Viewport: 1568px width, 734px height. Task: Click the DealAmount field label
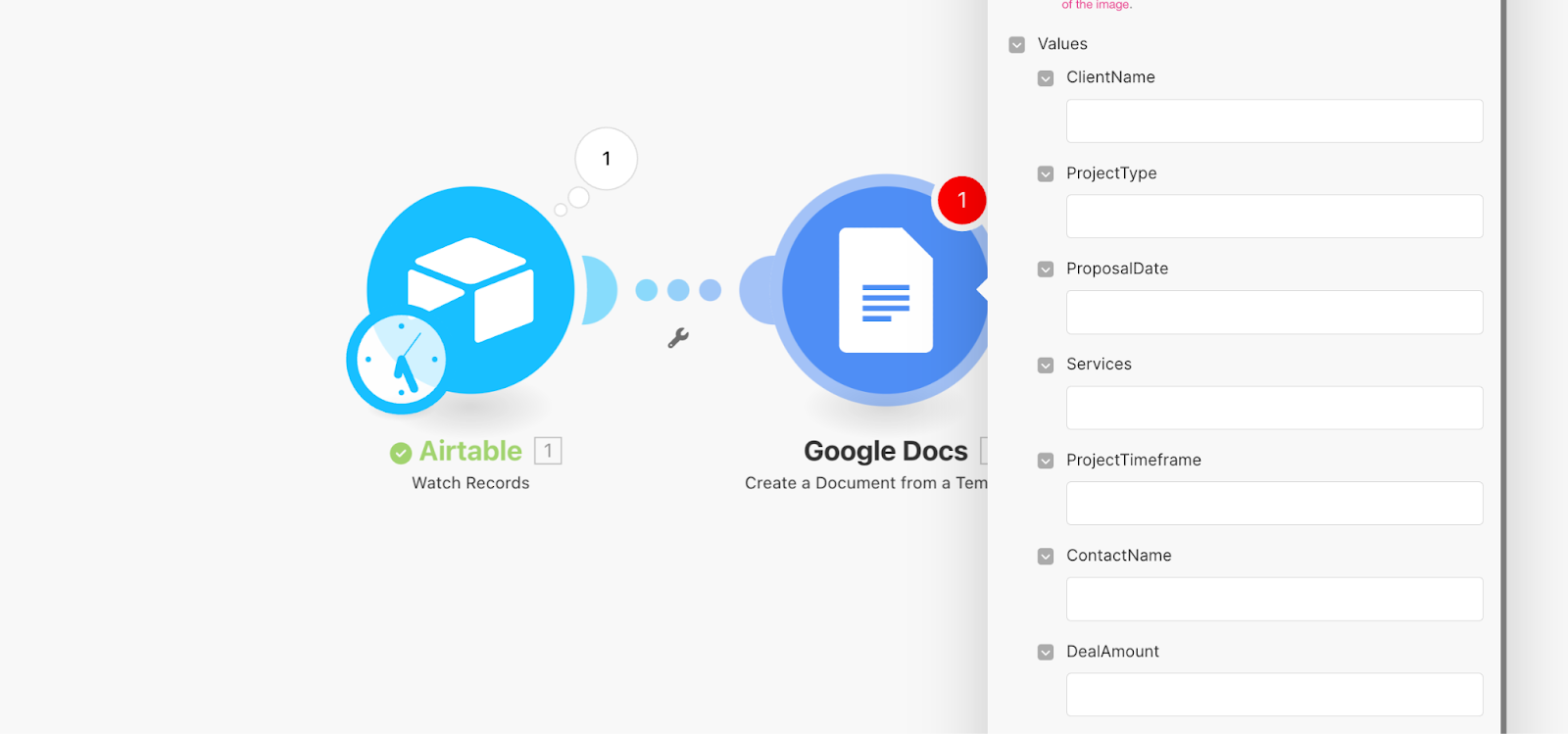(1112, 652)
